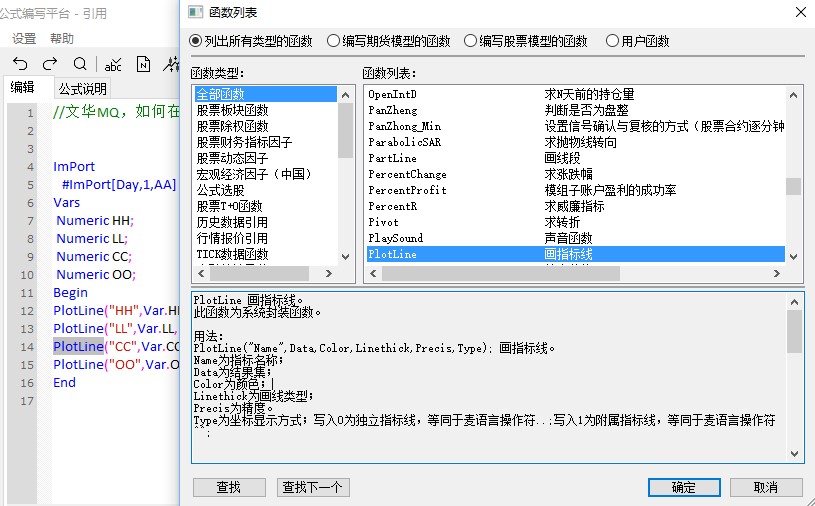Click function type list vertical scrollbar thumb
The image size is (815, 506).
tap(345, 130)
